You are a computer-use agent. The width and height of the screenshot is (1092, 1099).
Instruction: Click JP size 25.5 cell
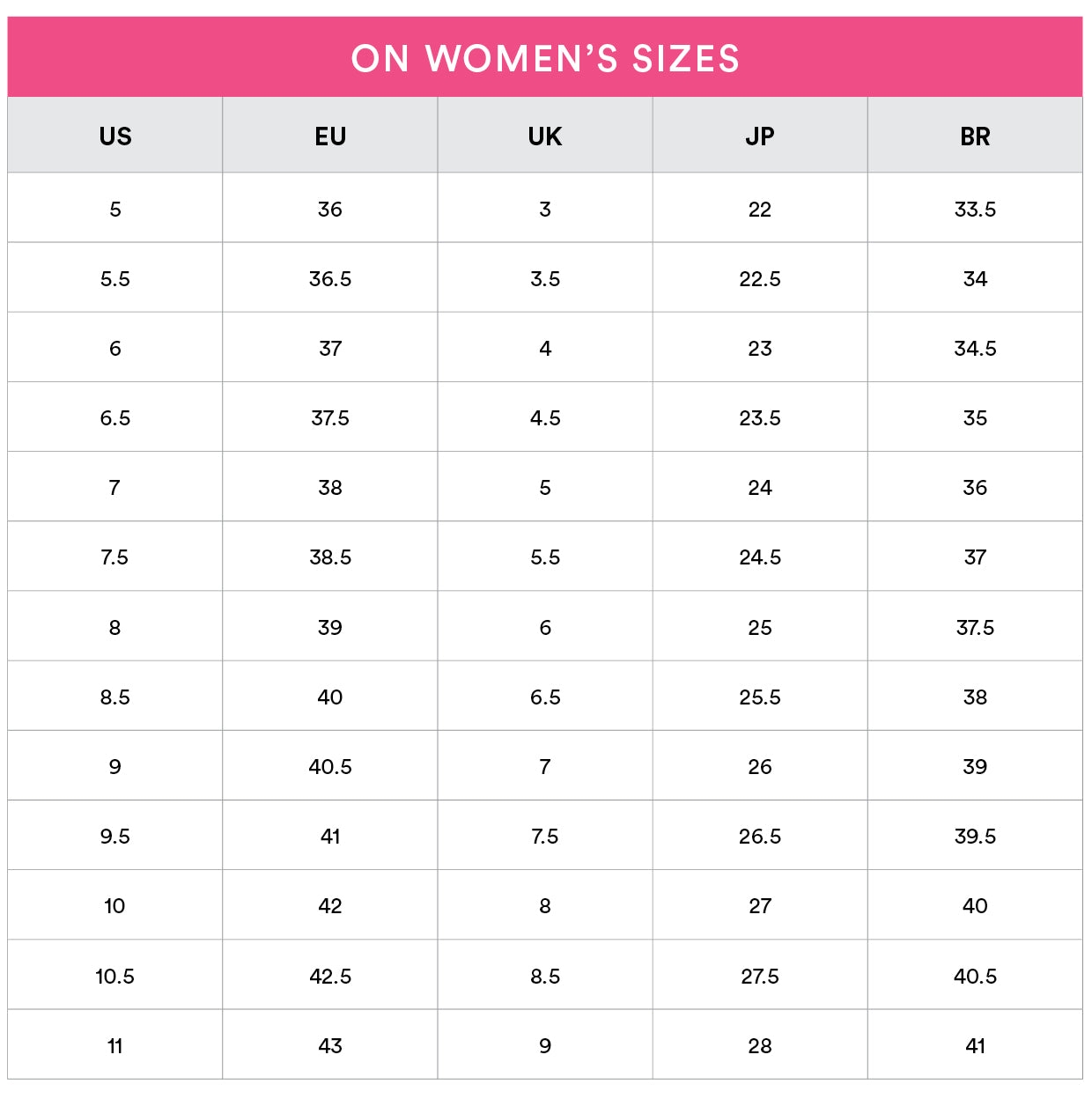(760, 697)
